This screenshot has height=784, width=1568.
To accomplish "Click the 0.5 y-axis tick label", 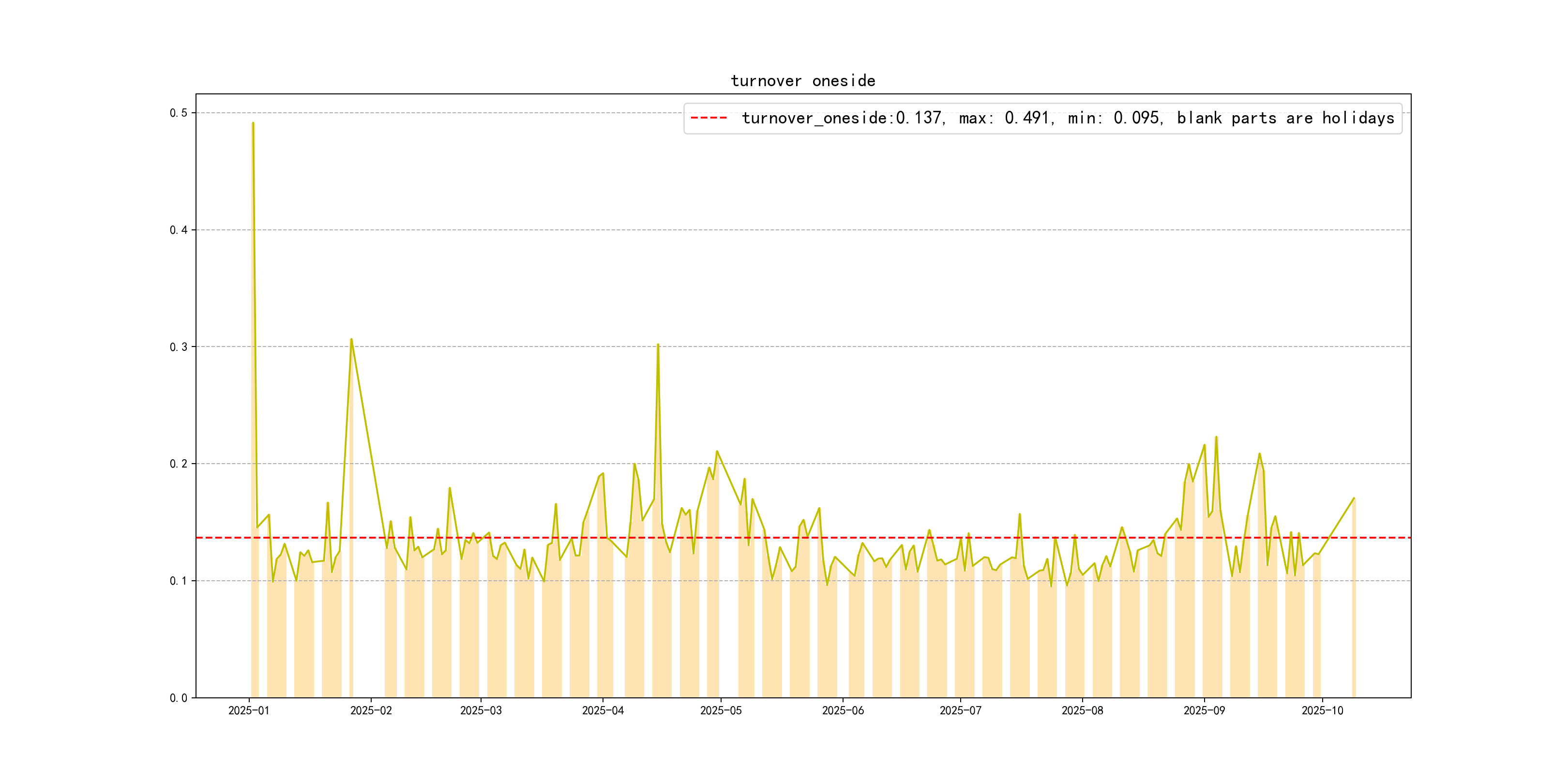I will click(179, 113).
